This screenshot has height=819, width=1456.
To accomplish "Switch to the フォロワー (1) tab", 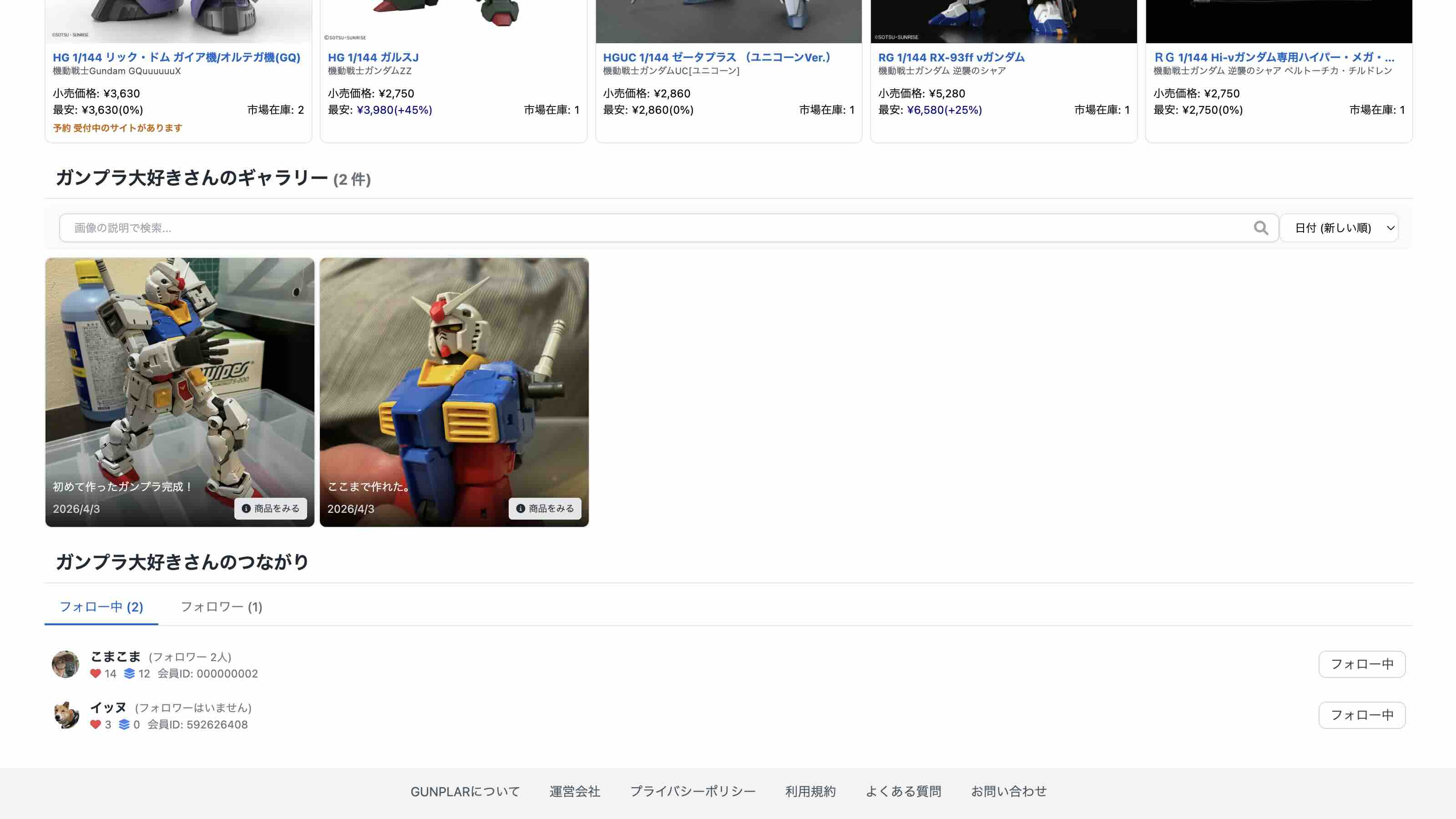I will click(x=222, y=607).
